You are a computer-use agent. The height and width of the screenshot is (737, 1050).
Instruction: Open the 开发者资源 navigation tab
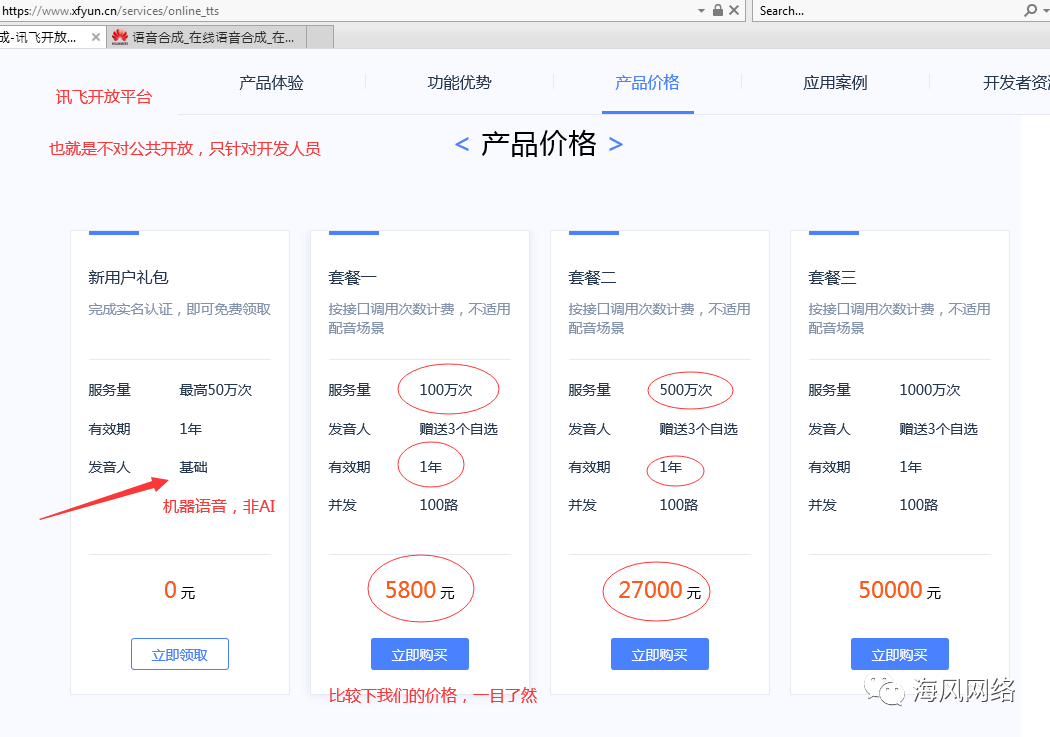[x=1016, y=83]
